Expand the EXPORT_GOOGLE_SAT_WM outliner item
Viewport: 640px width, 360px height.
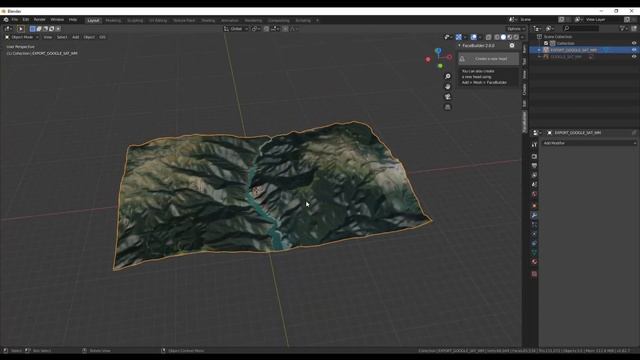(539, 50)
